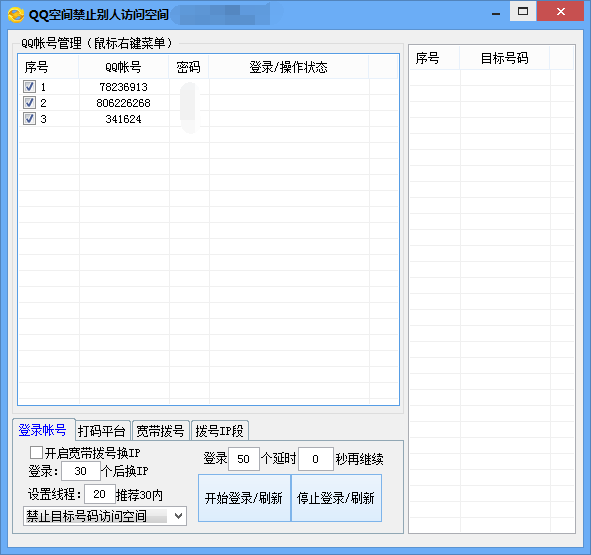Switch to the 登录帐号 tab

point(43,430)
